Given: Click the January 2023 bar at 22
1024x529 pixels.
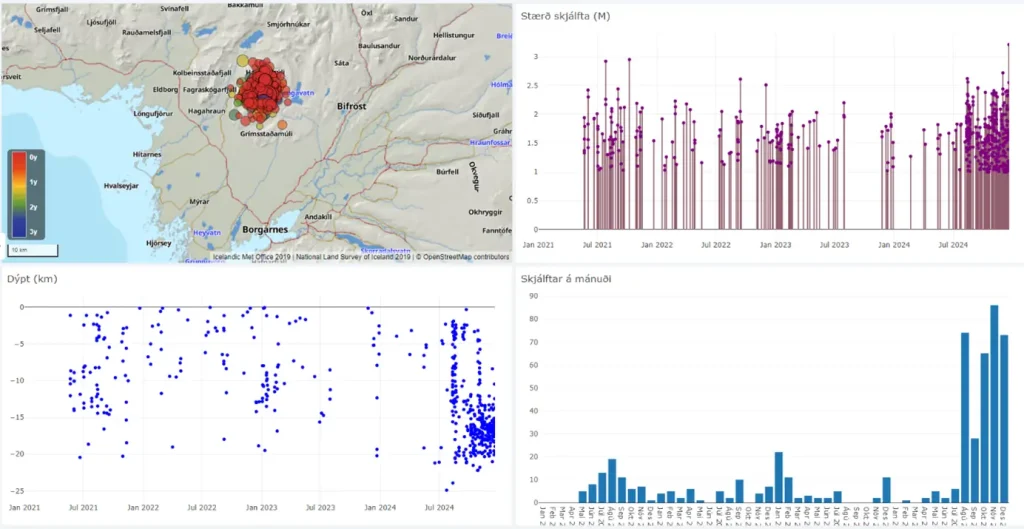Looking at the screenshot, I should (778, 478).
